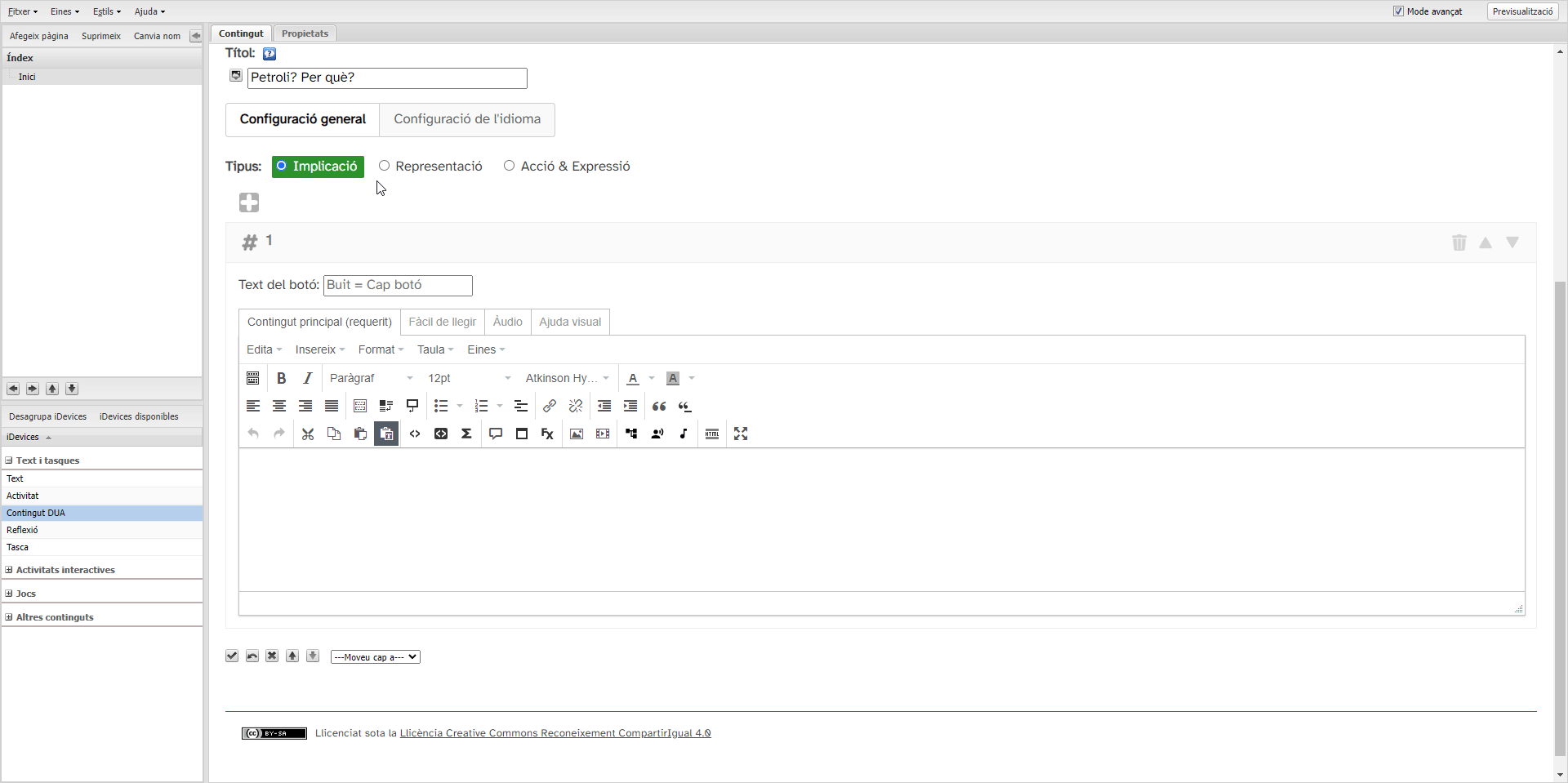Open the 12pt font size dropdown

[469, 378]
